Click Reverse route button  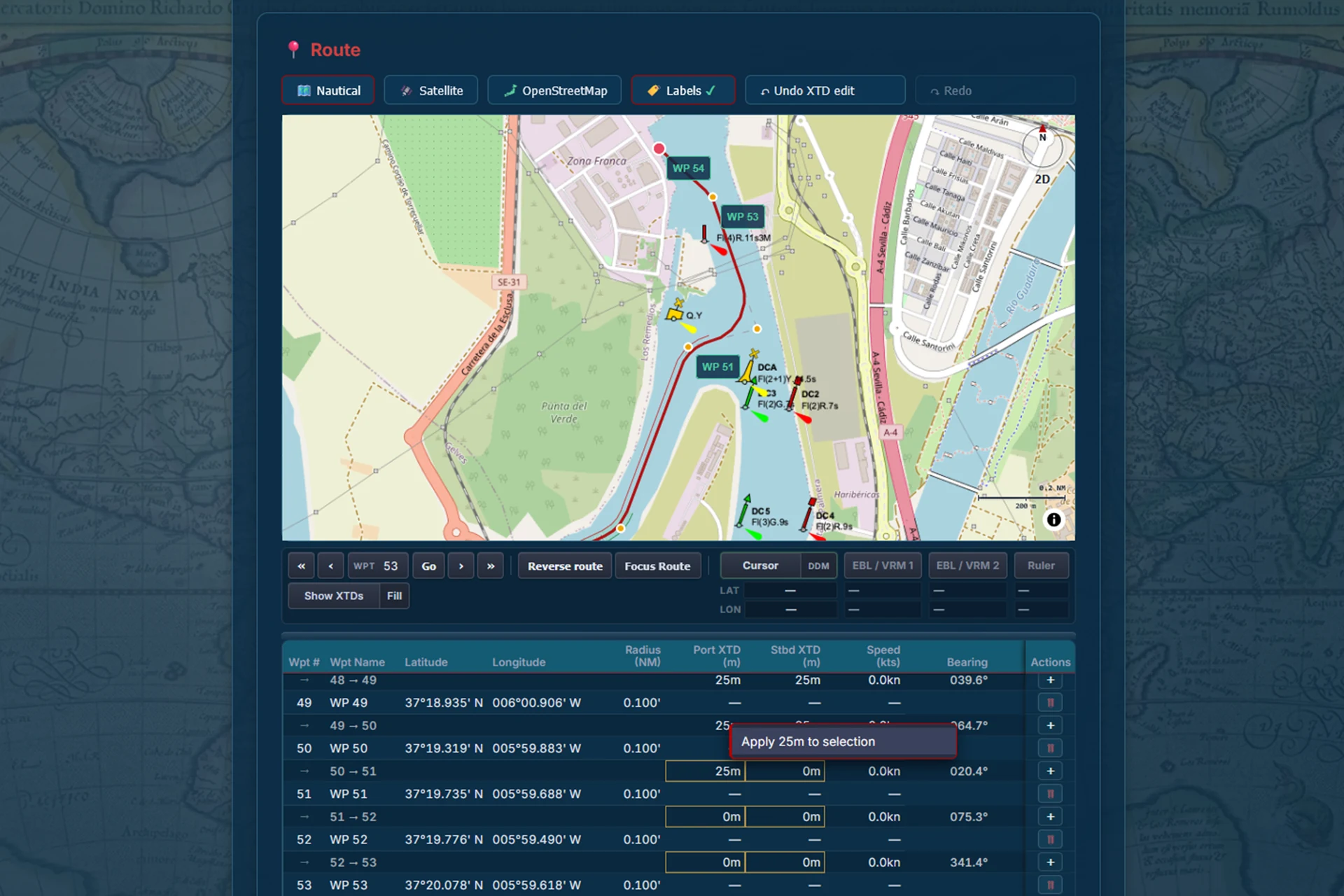coord(565,566)
